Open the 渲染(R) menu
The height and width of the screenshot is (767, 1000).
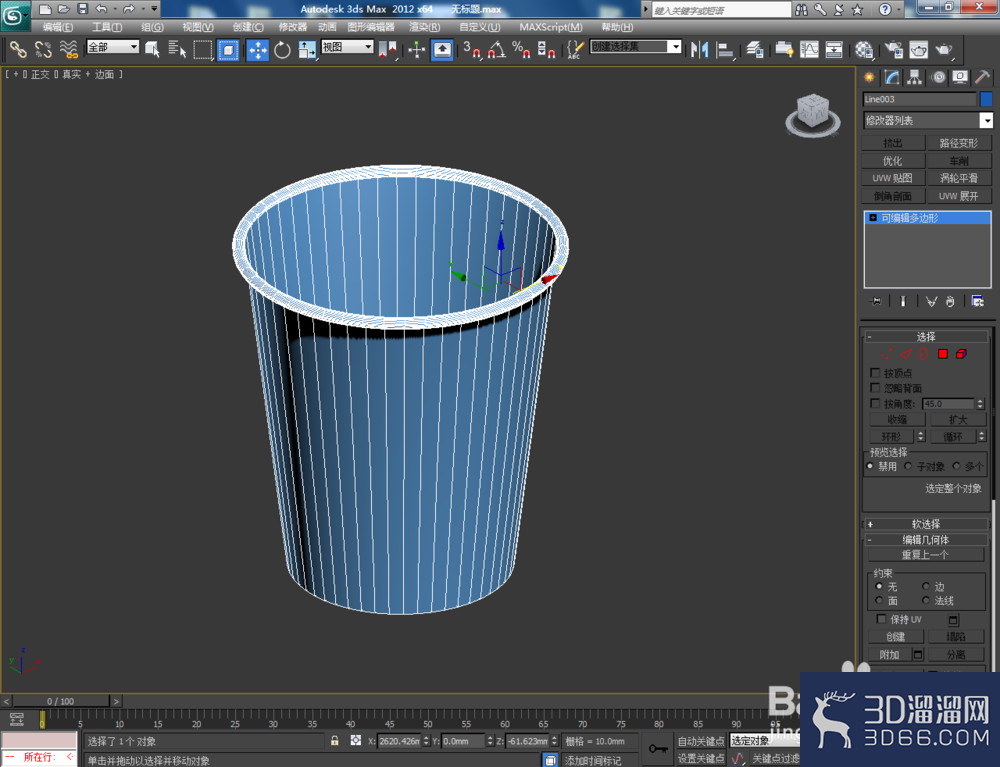[x=424, y=27]
